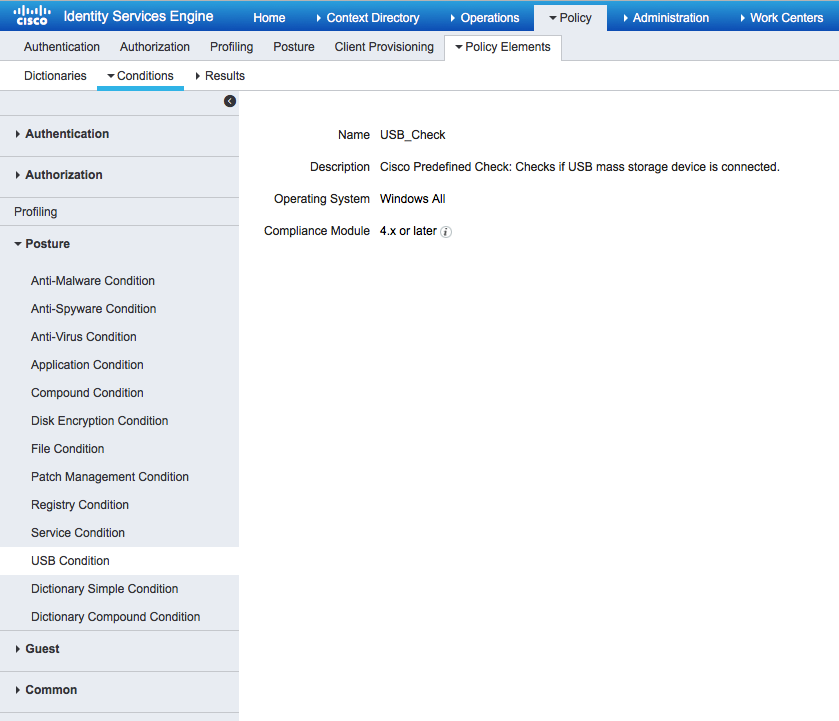Click the Cisco logo
Screen dimensions: 839x721
(32, 16)
